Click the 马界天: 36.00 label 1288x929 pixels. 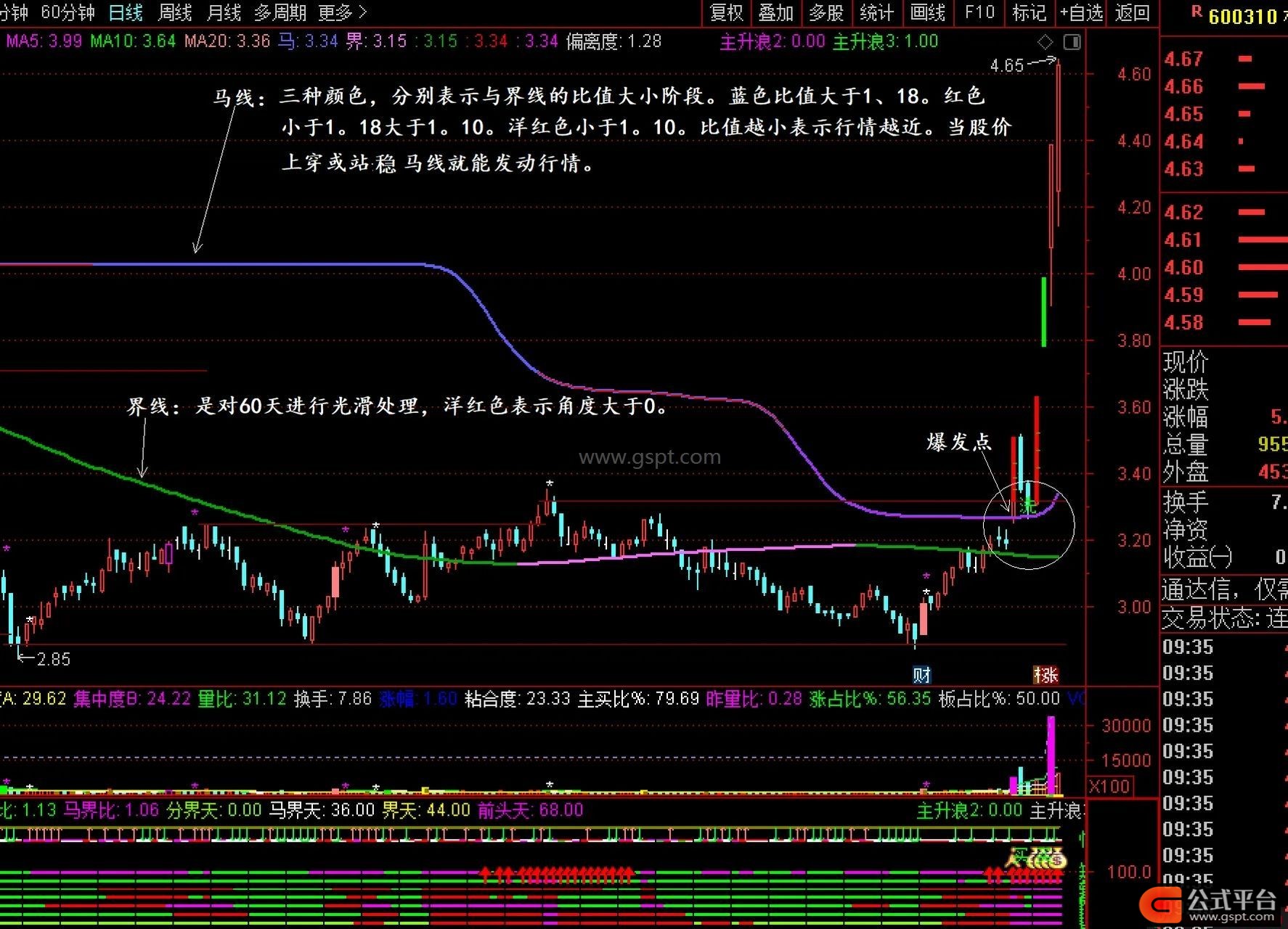[322, 810]
